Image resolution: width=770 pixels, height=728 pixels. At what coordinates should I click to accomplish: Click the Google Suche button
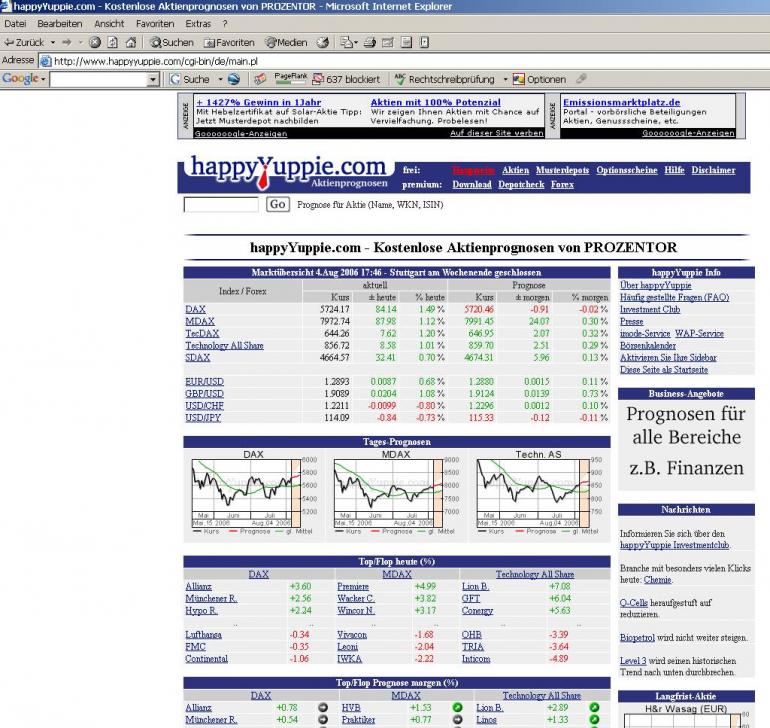point(189,79)
